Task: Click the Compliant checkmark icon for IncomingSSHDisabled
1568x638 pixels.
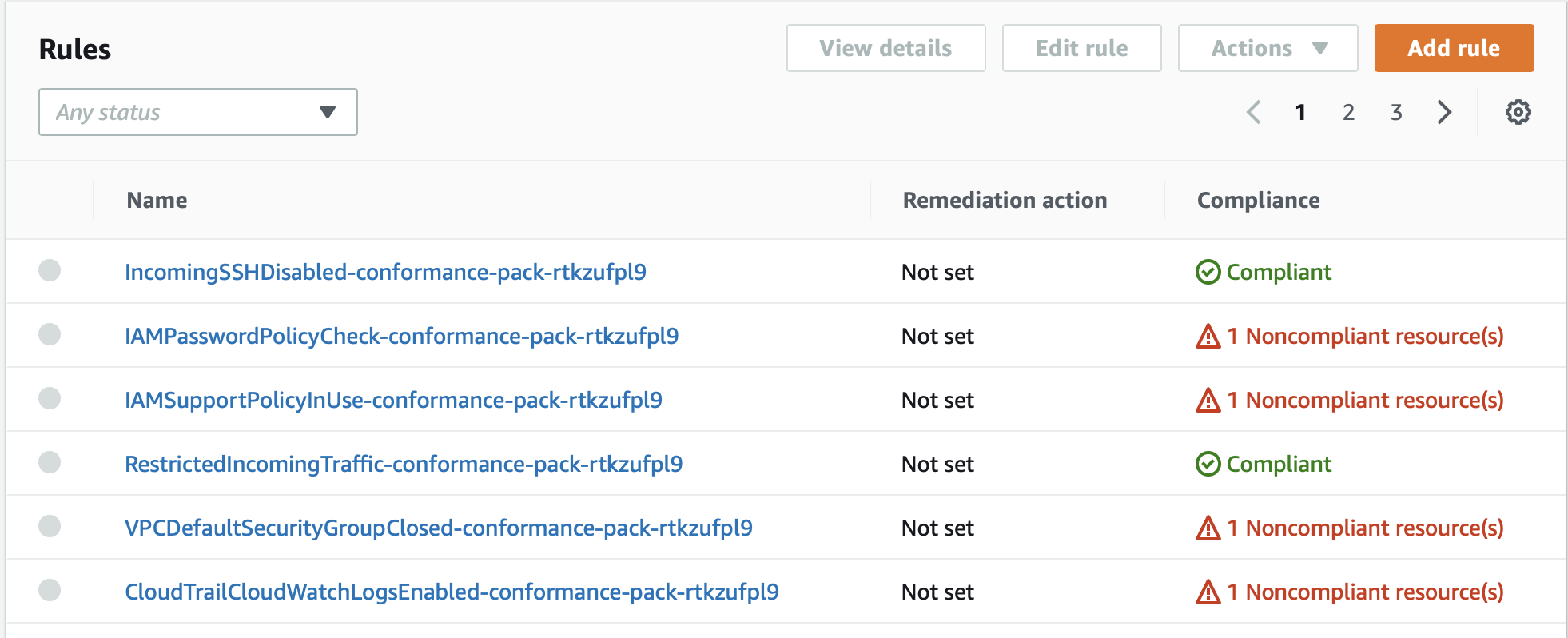Action: (x=1208, y=273)
